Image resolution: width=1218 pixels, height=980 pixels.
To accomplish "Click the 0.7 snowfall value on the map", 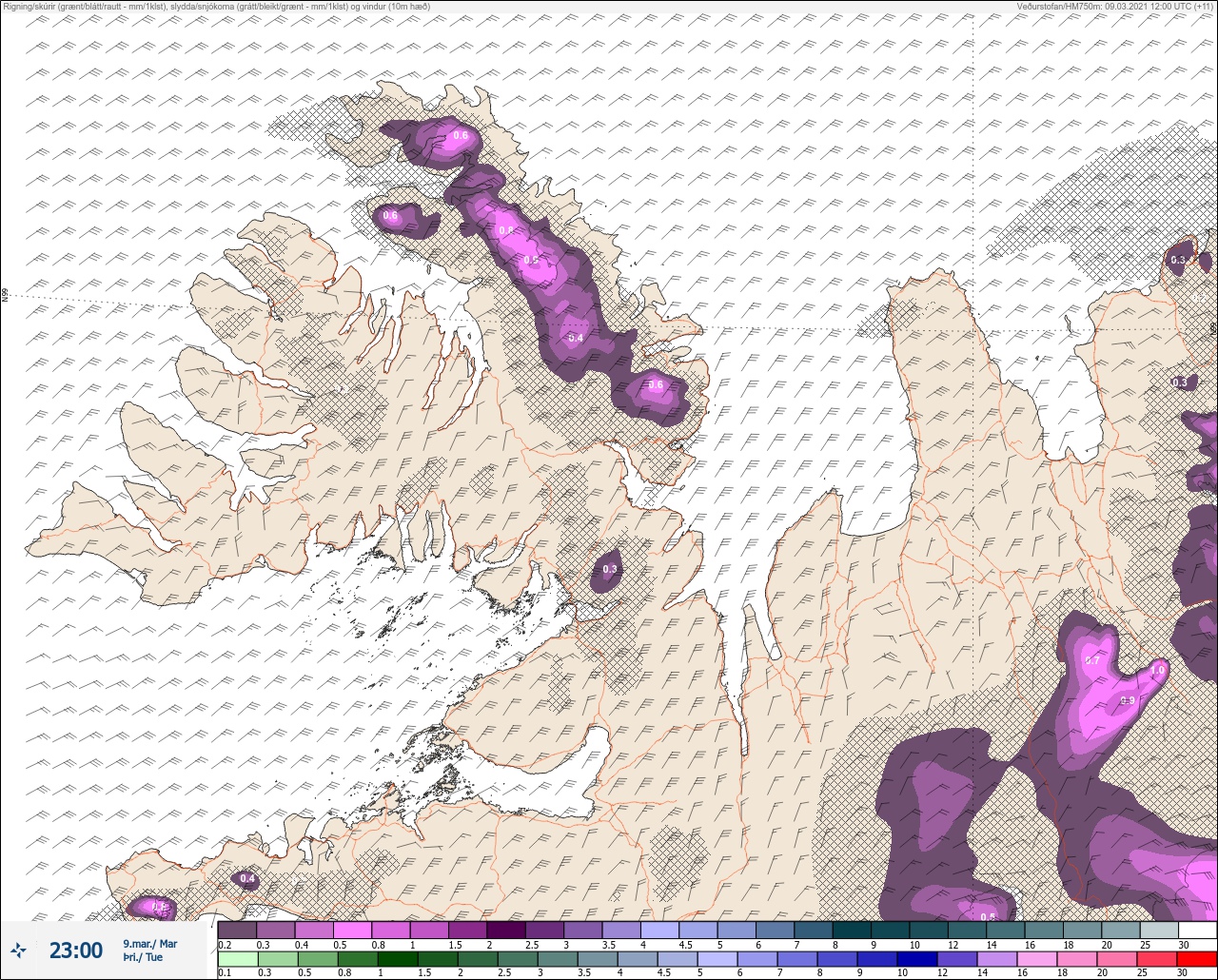I will (x=1092, y=660).
